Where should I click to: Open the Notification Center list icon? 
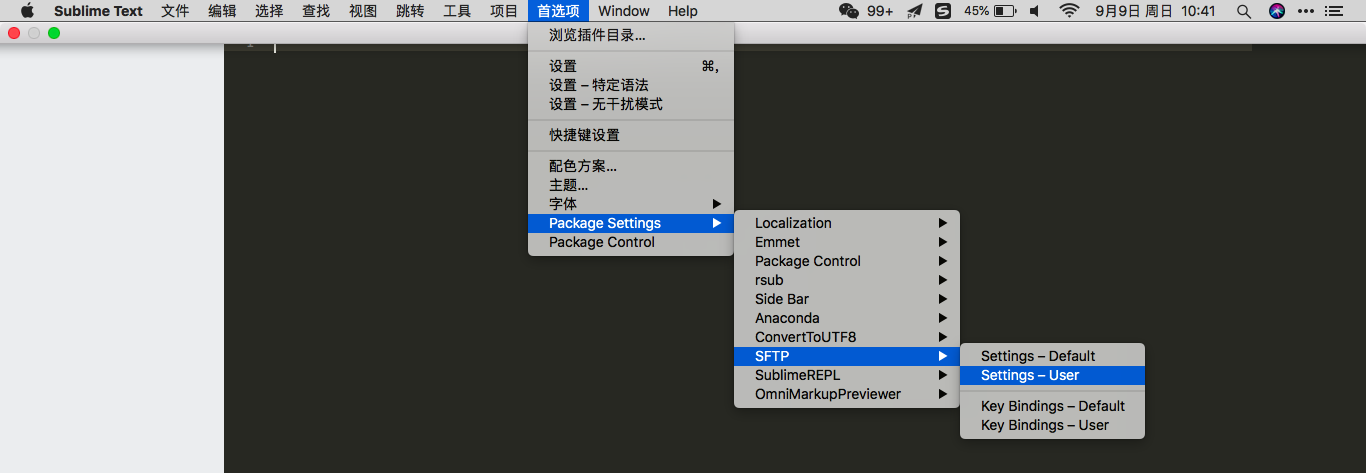tap(1333, 11)
